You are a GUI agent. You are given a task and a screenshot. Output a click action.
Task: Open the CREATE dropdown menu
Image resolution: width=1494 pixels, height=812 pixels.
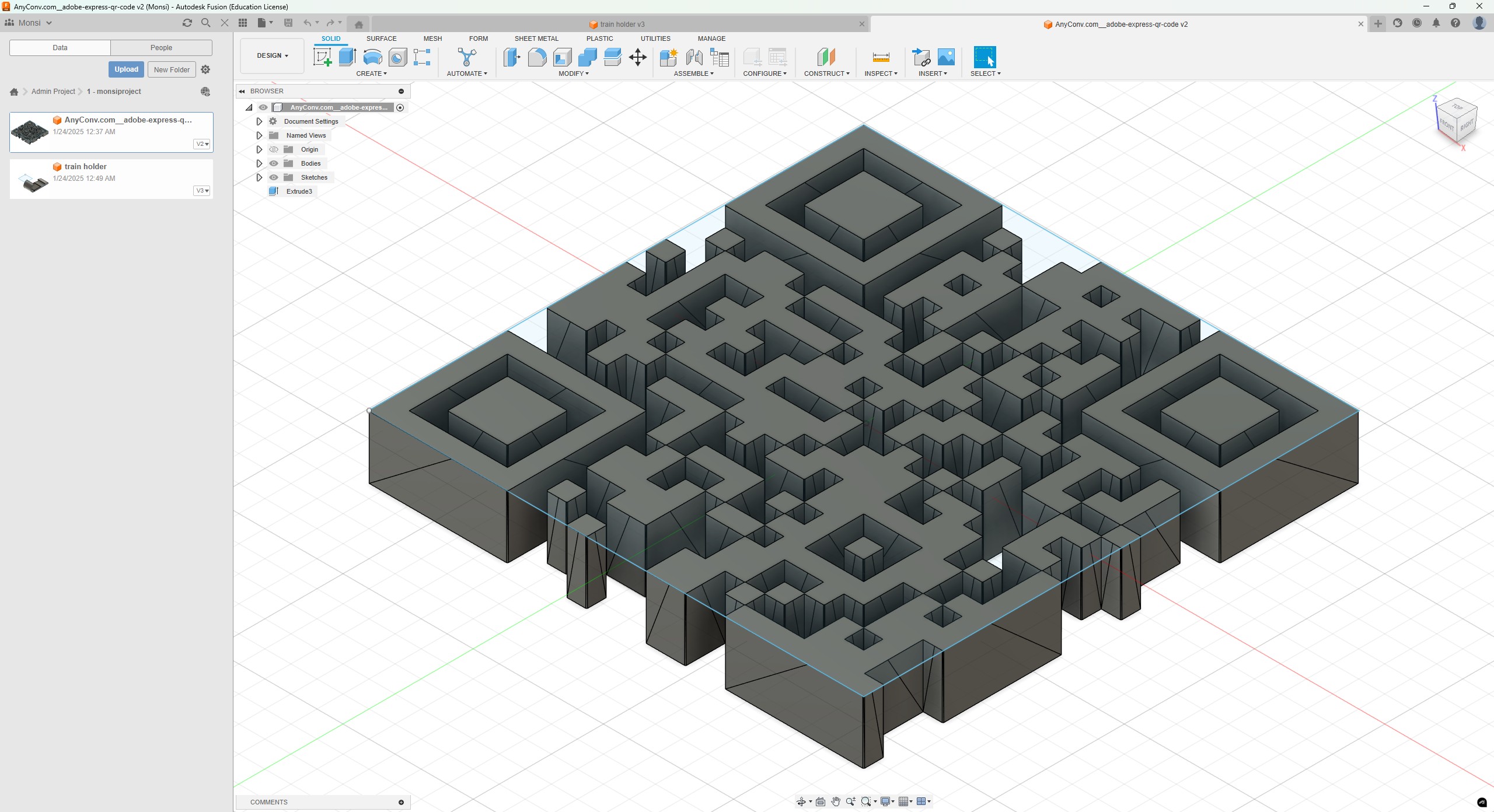(371, 73)
